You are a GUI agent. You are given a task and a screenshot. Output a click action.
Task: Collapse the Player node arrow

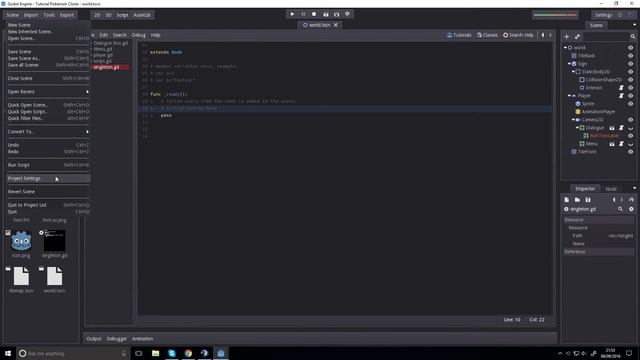point(569,96)
